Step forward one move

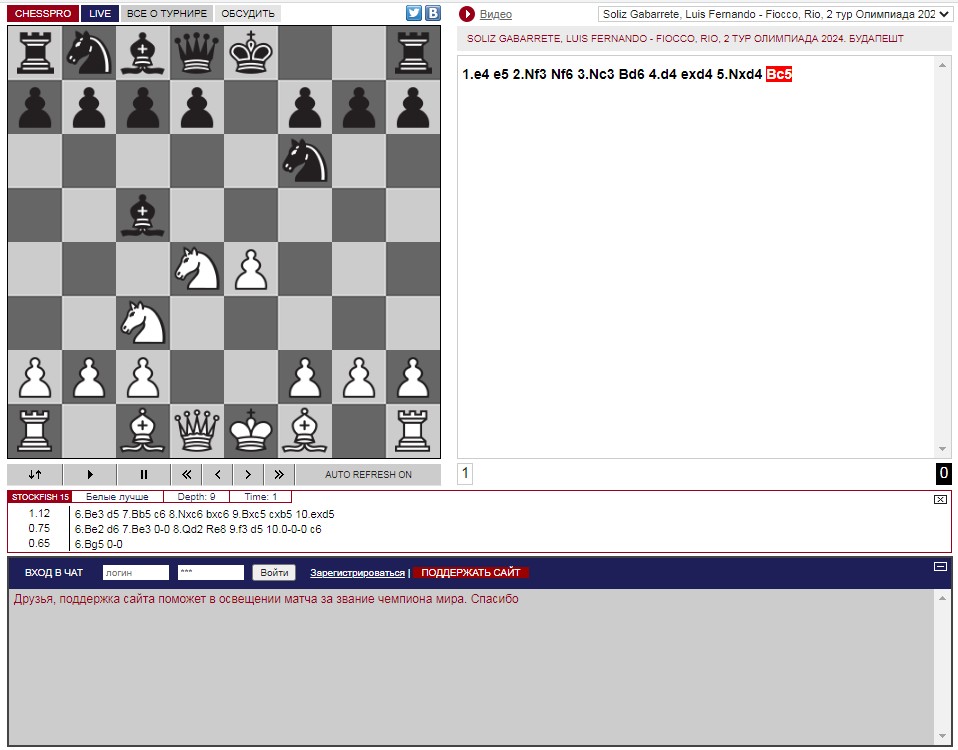(248, 475)
